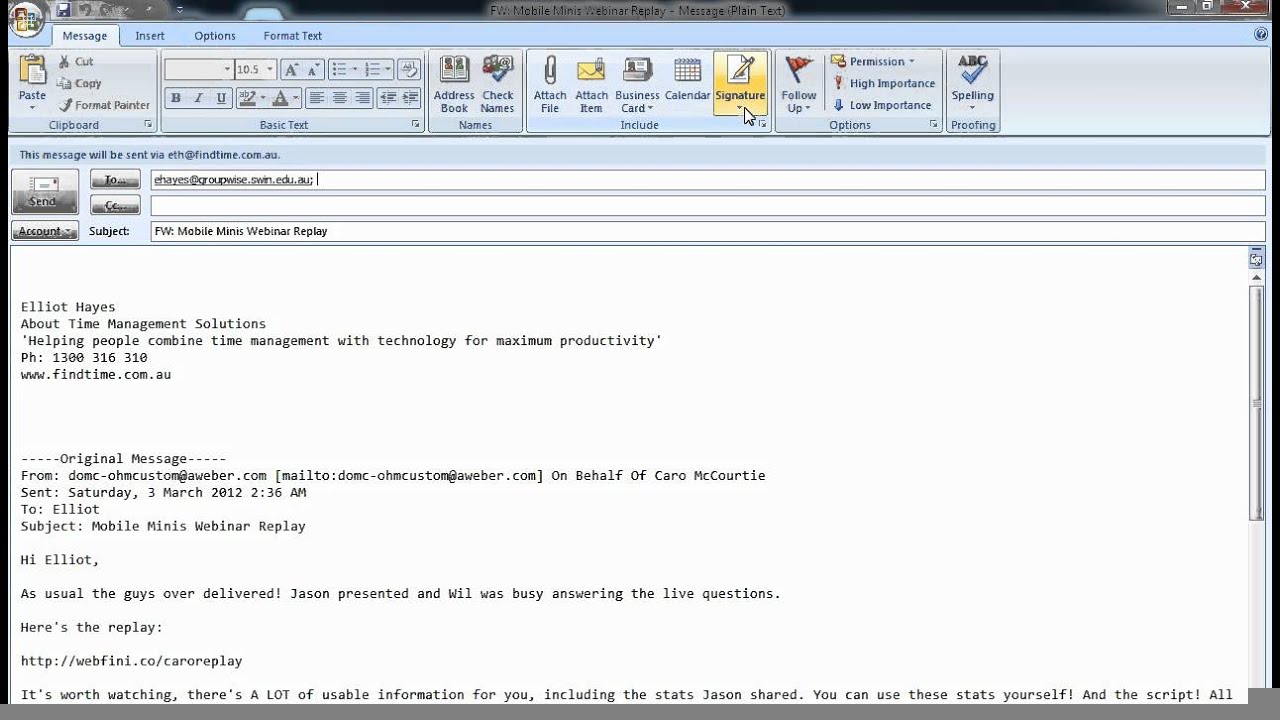Toggle Italic formatting
The height and width of the screenshot is (720, 1280).
pos(198,98)
